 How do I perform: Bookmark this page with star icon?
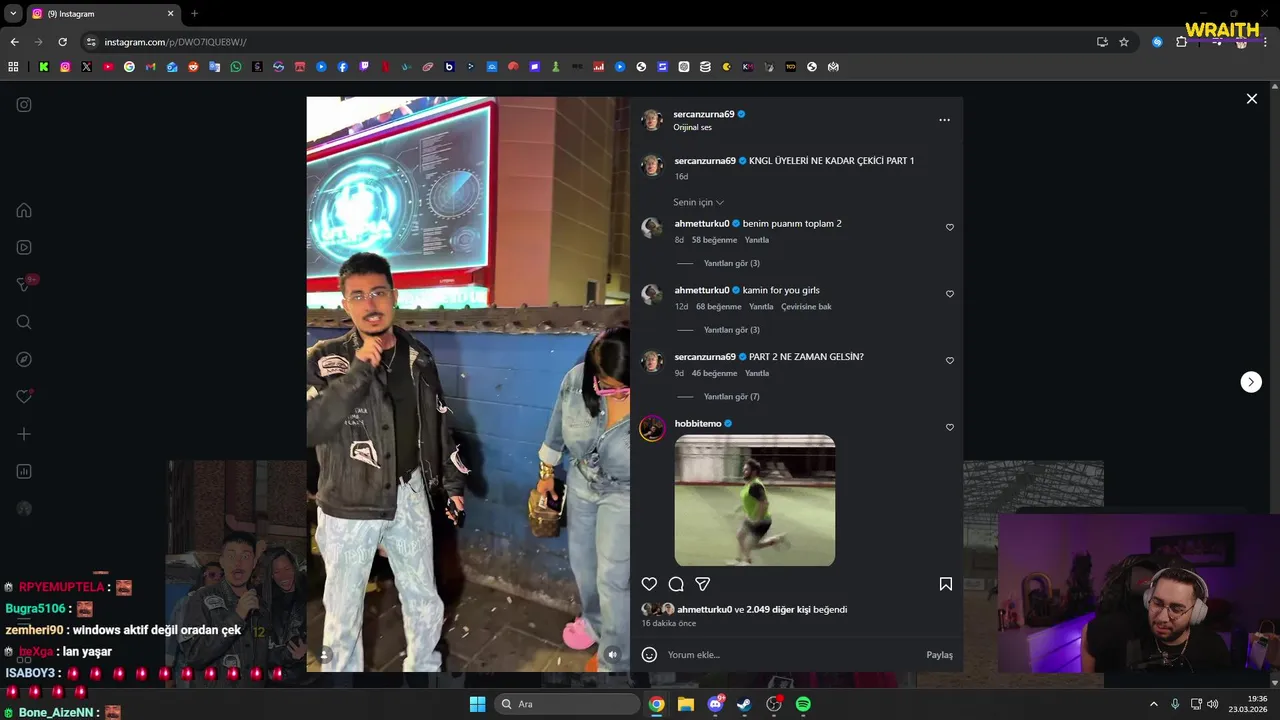pos(1124,42)
